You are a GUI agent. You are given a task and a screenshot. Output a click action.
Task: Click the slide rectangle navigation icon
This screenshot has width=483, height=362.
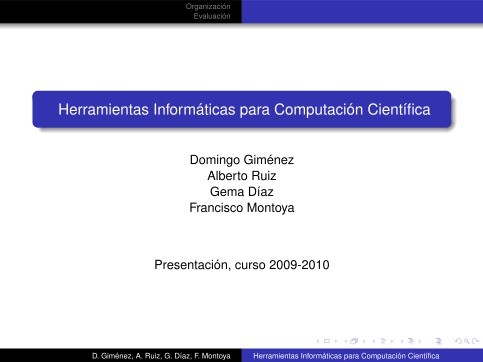(327, 341)
